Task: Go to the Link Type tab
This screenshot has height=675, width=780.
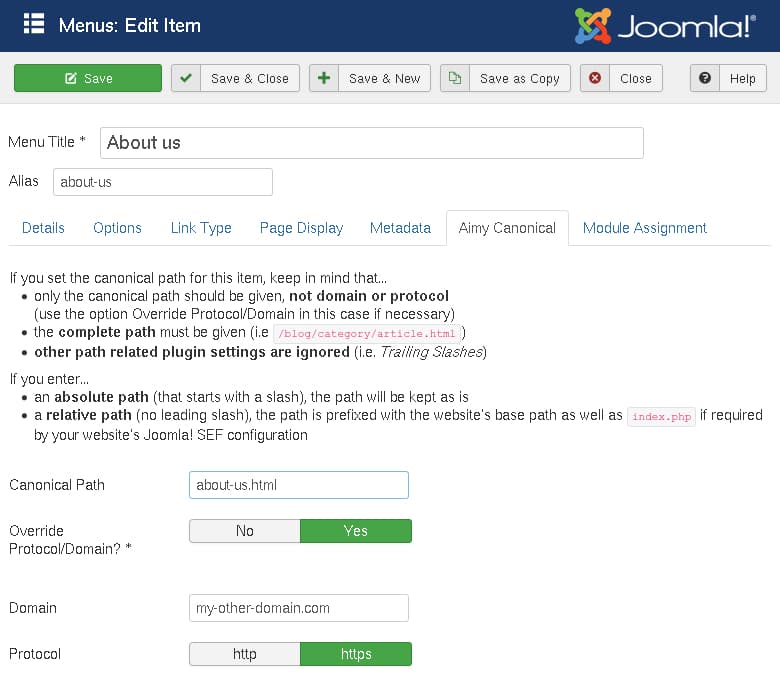Action: (x=201, y=228)
